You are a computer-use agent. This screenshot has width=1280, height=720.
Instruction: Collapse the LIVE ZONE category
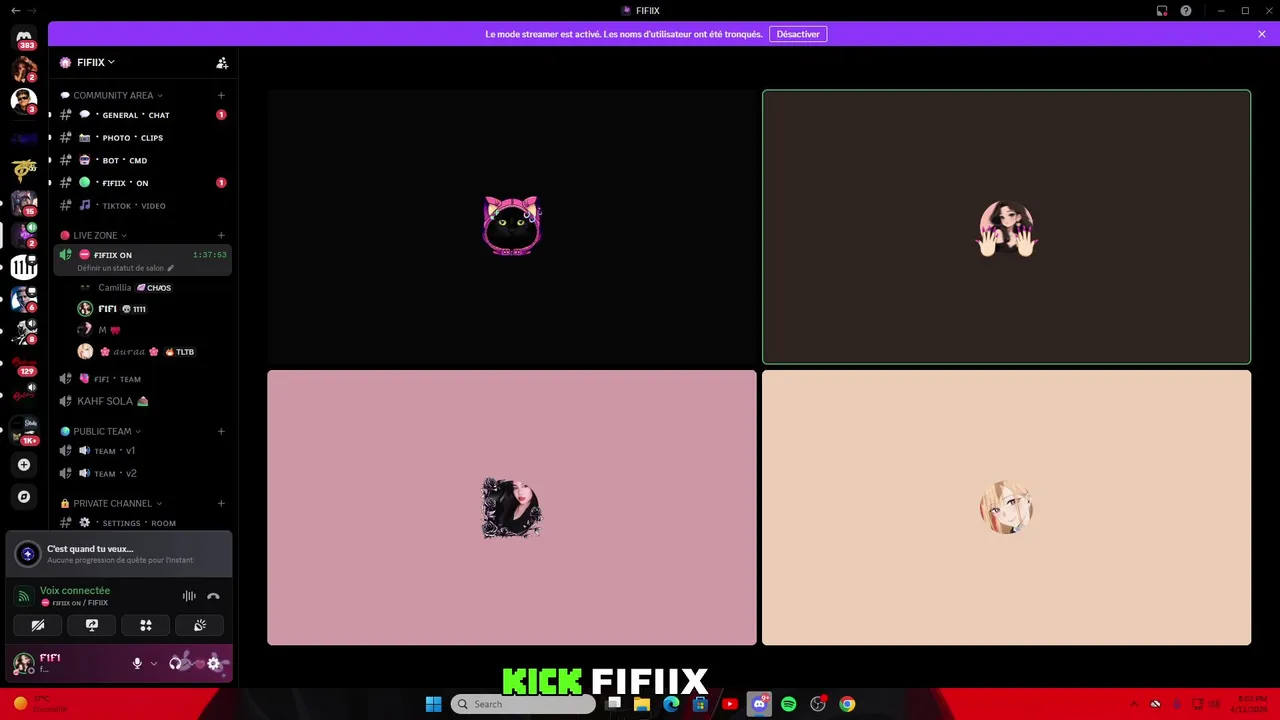pyautogui.click(x=94, y=235)
